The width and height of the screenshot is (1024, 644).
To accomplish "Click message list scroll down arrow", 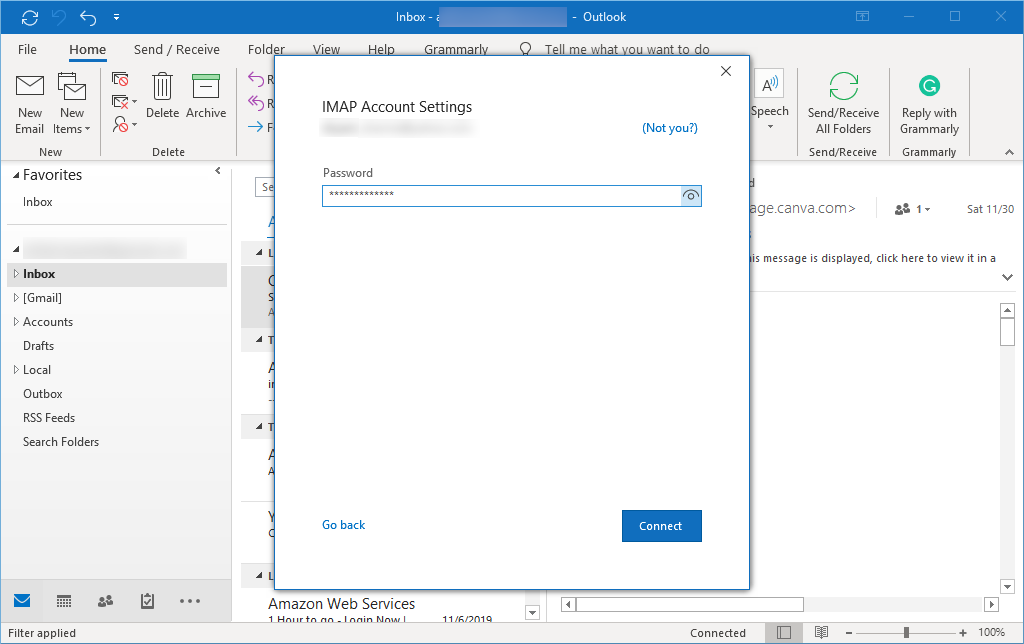I will 532,612.
